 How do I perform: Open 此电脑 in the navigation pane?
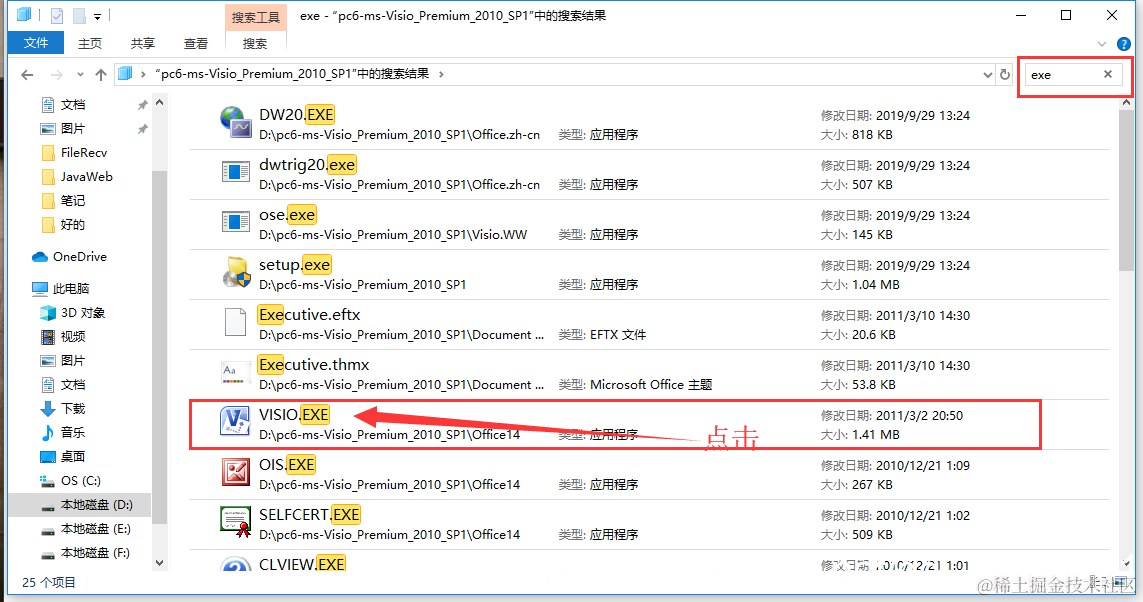[61, 289]
